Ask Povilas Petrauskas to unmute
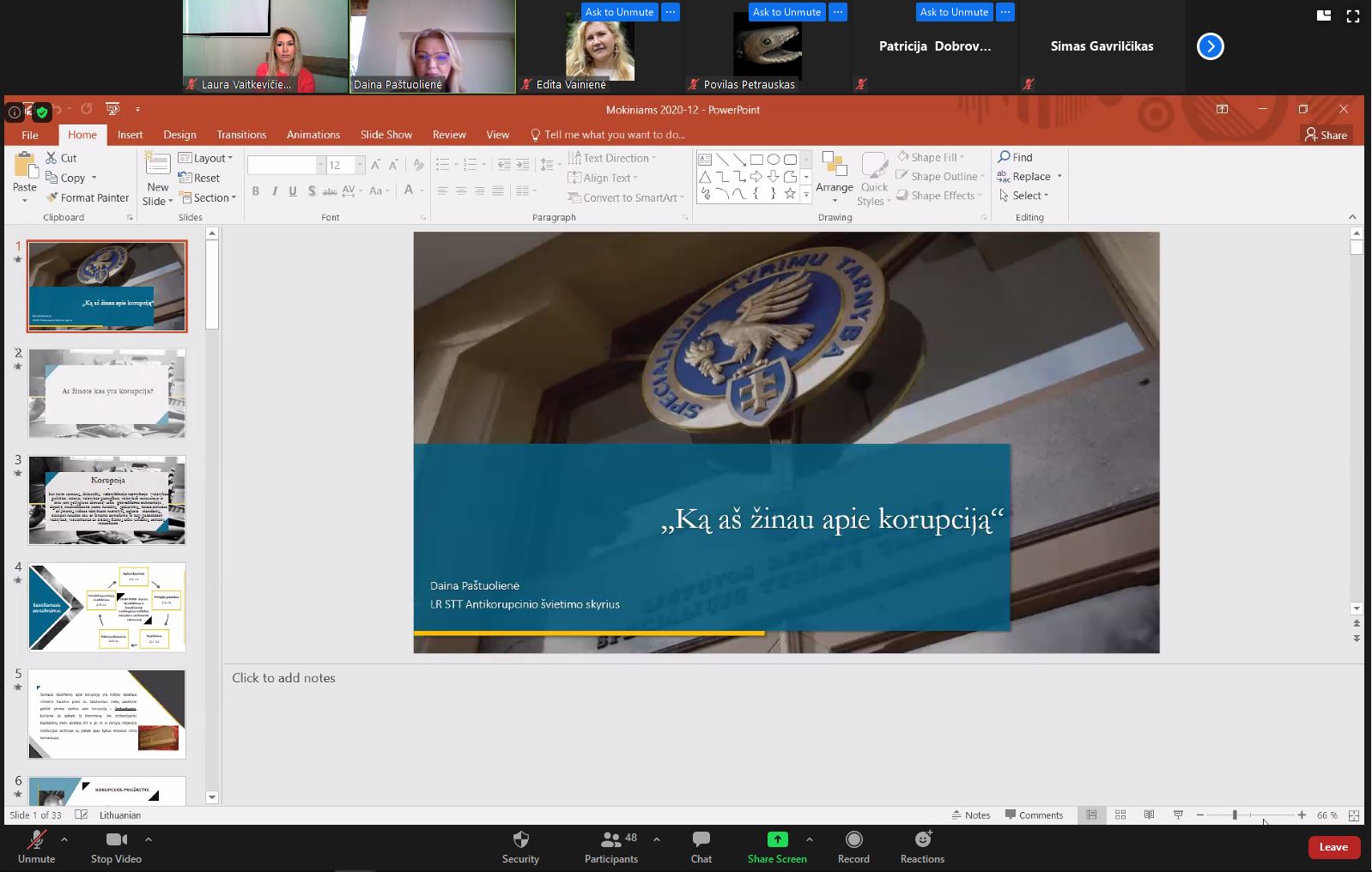 [786, 12]
